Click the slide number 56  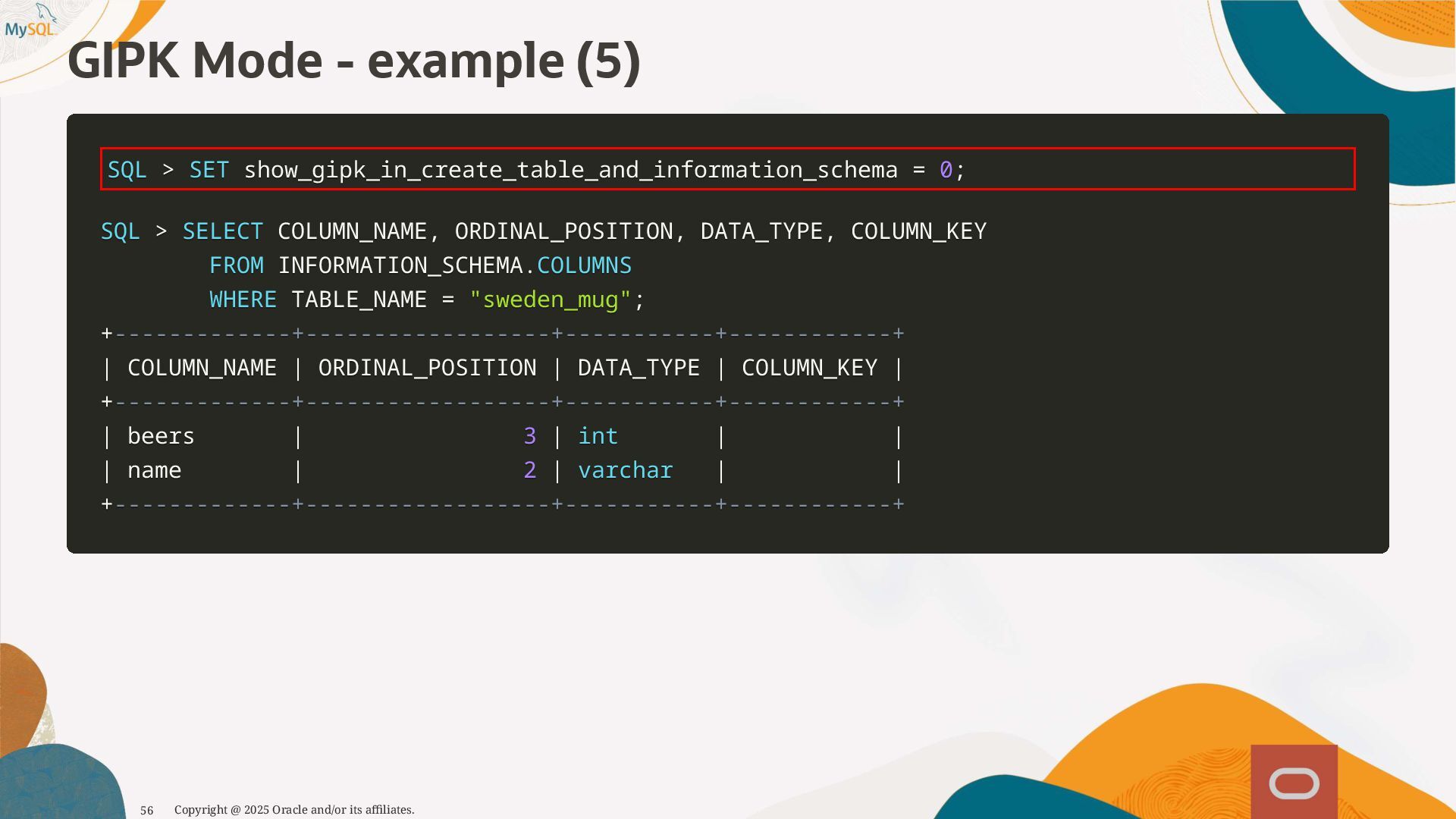pyautogui.click(x=147, y=811)
